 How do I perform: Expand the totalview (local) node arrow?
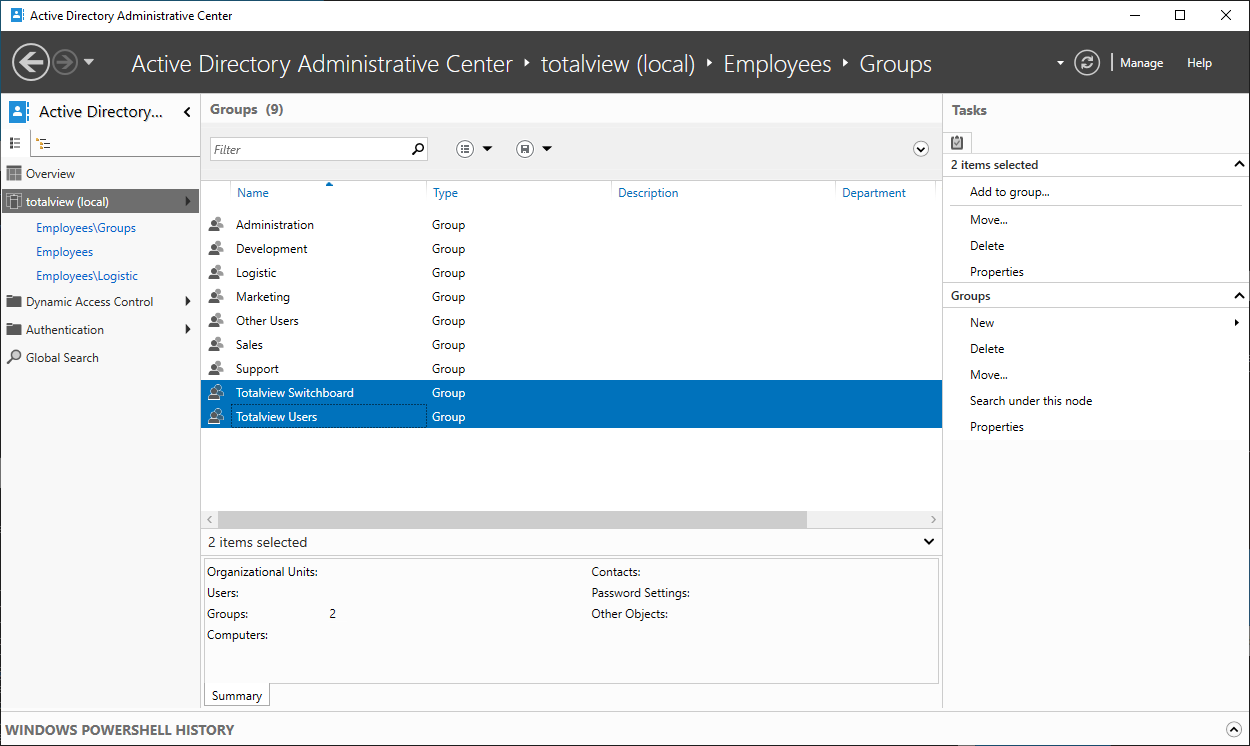click(x=188, y=202)
